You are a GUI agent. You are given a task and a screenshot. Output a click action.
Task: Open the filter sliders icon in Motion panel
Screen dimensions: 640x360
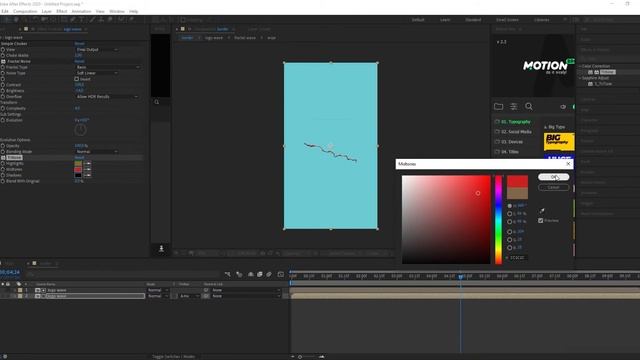coord(513,107)
